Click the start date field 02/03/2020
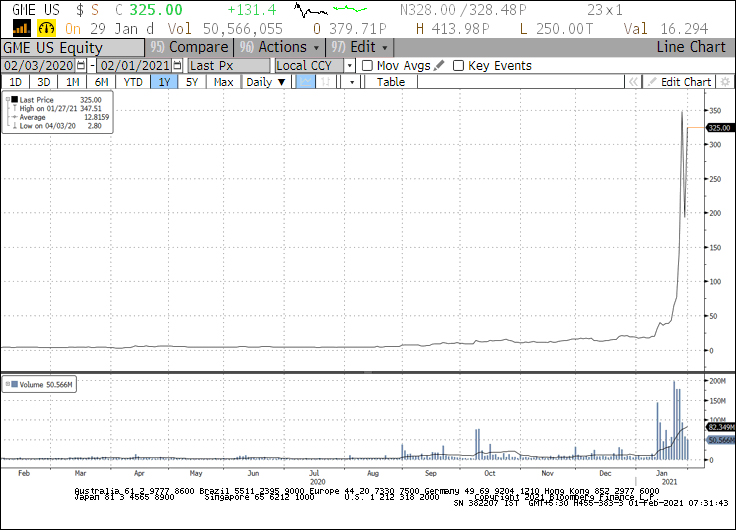 [x=39, y=66]
